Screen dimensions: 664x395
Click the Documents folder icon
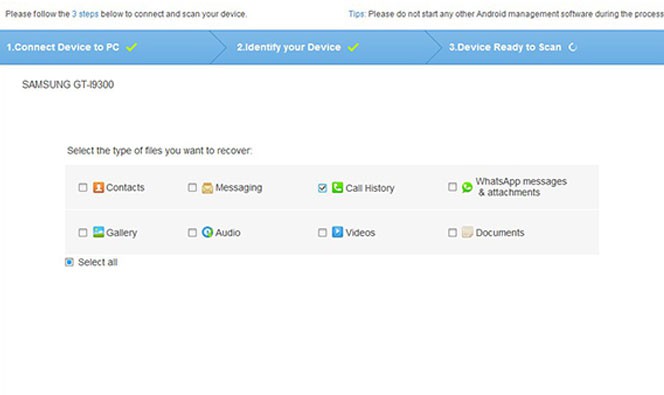467,232
